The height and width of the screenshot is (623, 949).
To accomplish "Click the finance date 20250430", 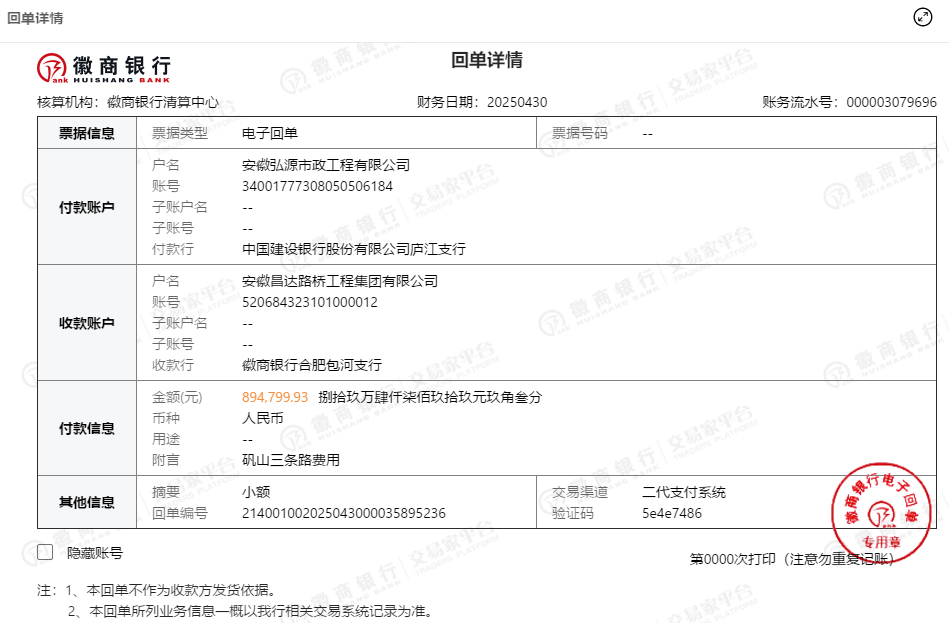I will click(516, 102).
